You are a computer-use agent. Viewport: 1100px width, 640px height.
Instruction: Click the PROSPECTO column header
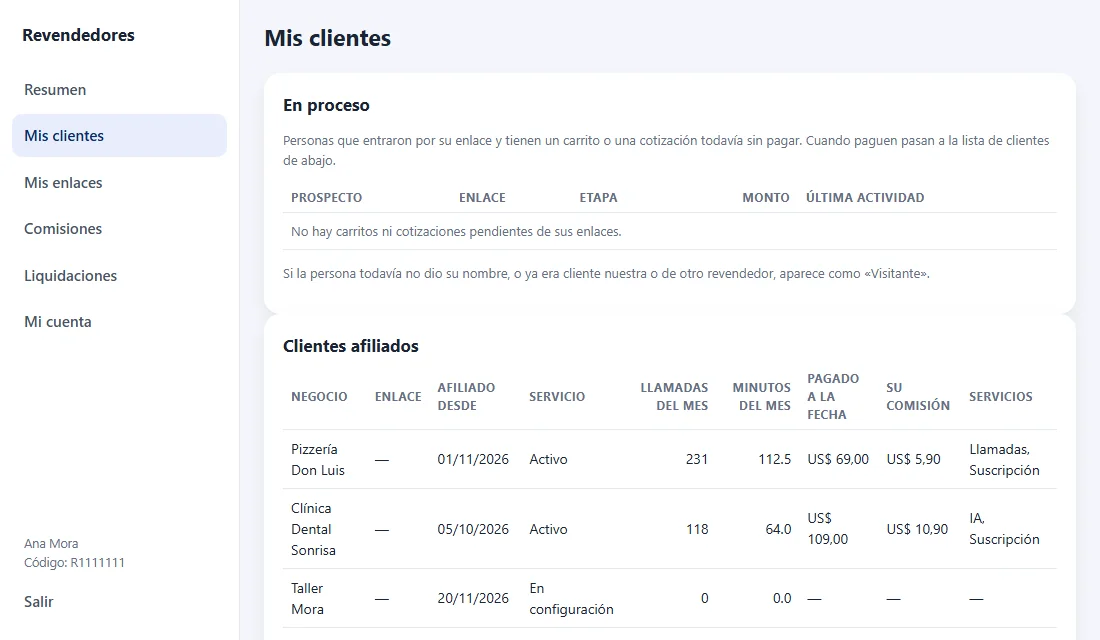(326, 198)
